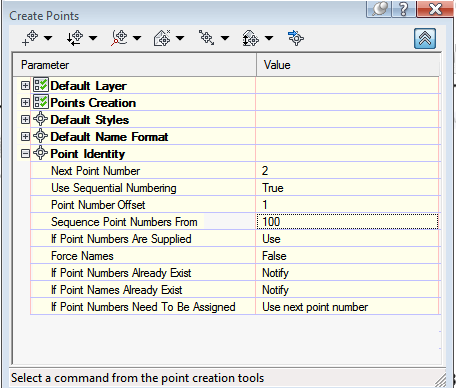Screen dimensions: 456x388
Task: Select the Points Creation row label
Action: [93, 103]
